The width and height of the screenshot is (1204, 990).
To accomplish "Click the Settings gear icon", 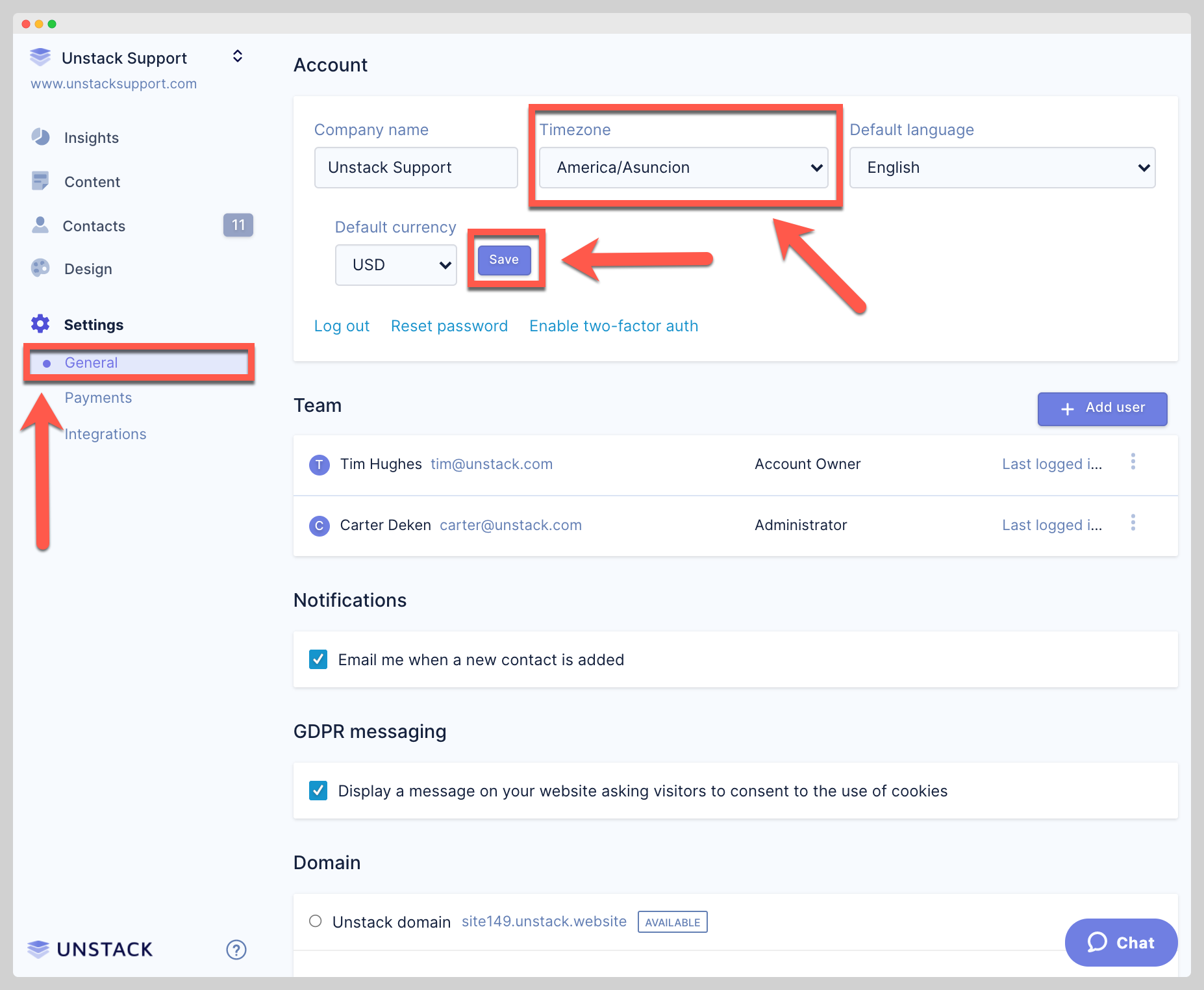I will click(40, 324).
